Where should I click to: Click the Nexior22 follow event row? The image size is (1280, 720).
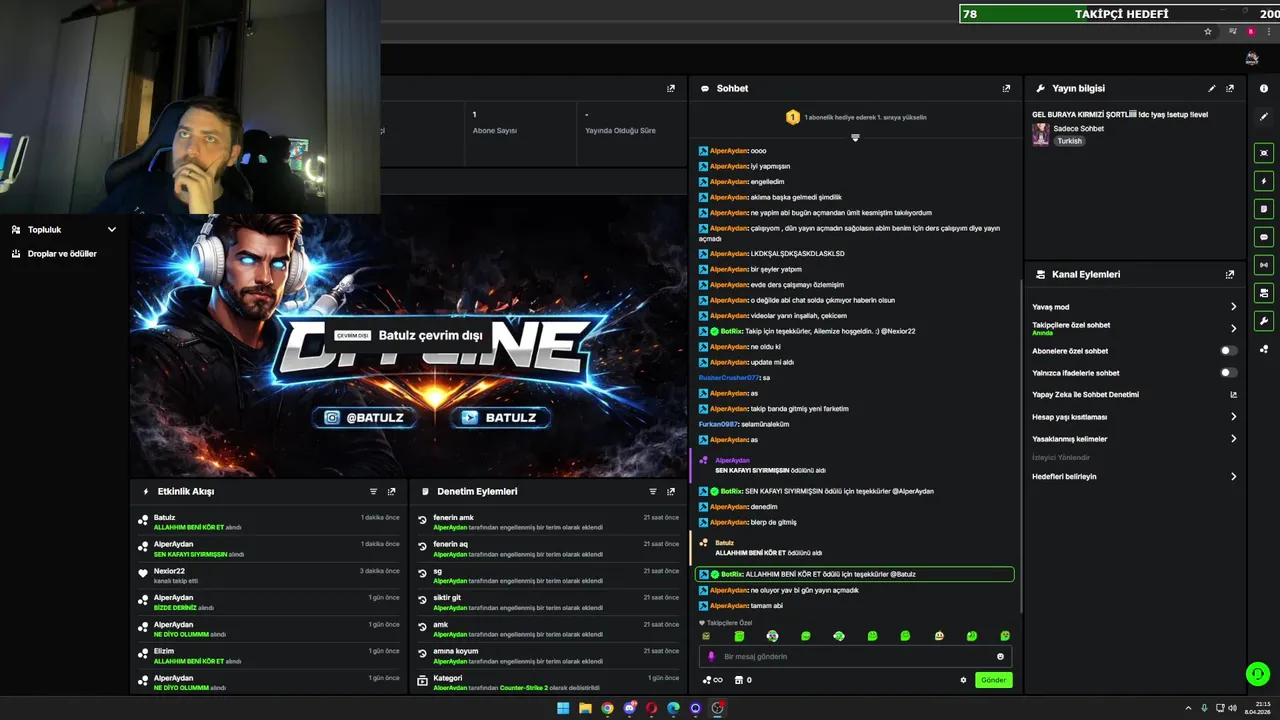[x=269, y=575]
